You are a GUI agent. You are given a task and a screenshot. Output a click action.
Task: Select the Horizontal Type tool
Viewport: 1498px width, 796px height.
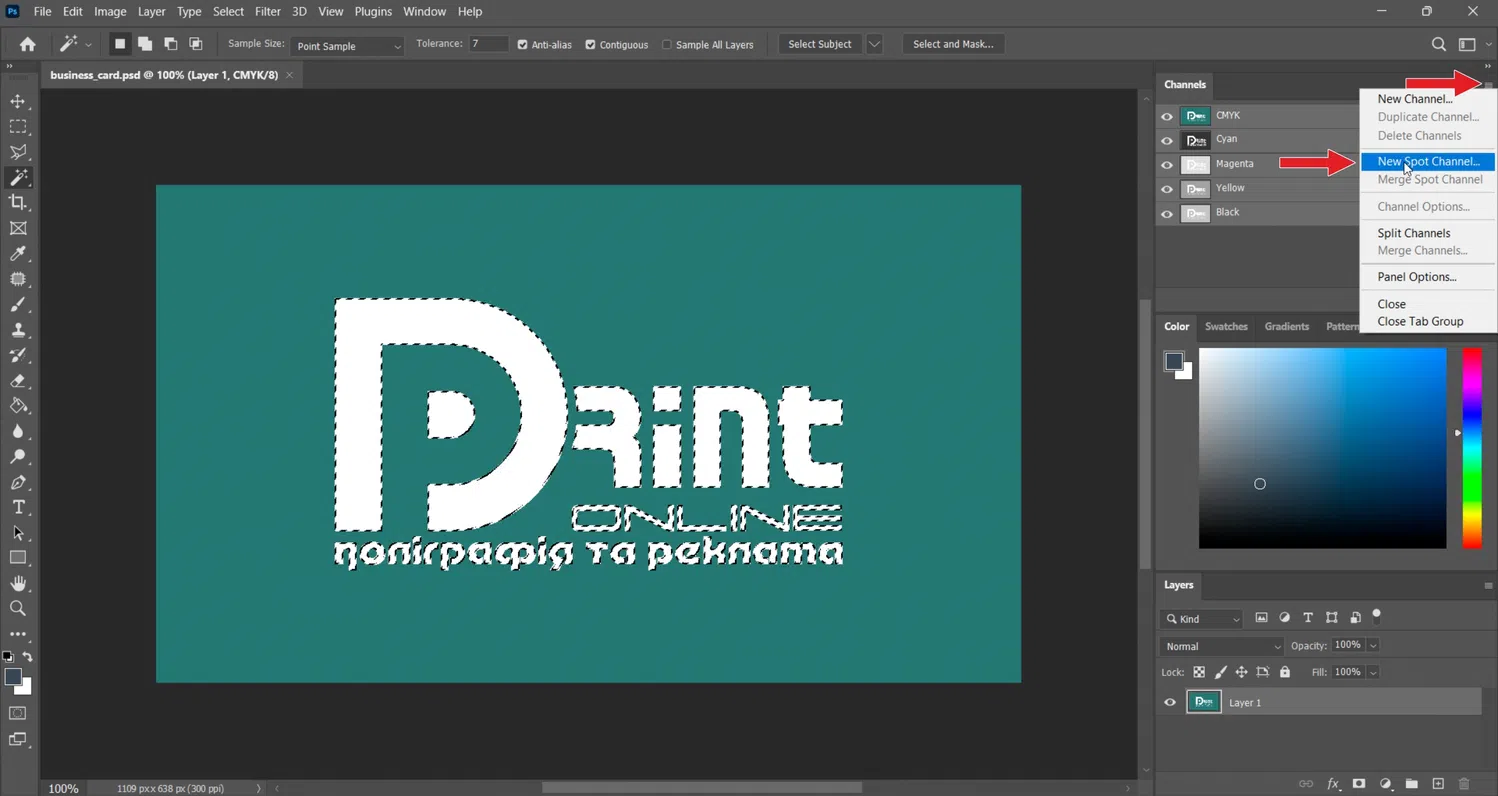18,507
